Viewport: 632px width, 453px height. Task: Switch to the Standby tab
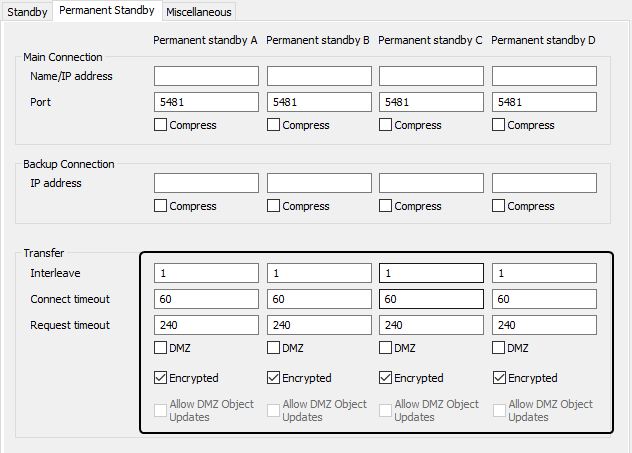28,12
